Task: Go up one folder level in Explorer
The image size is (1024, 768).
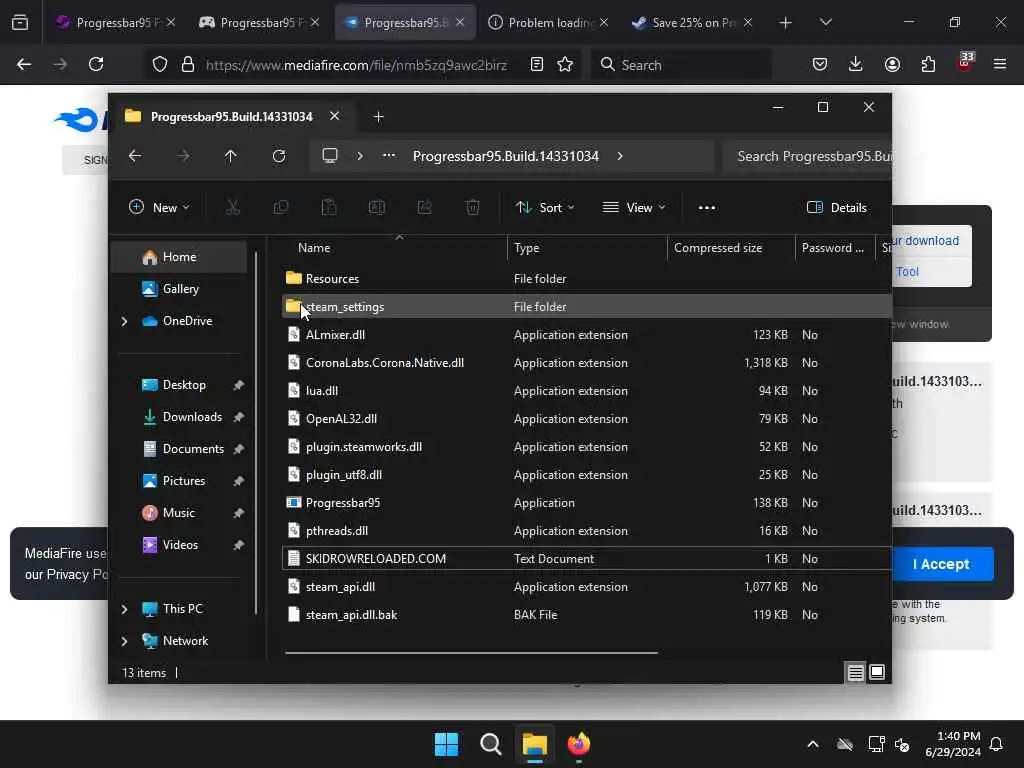Action: coord(231,156)
